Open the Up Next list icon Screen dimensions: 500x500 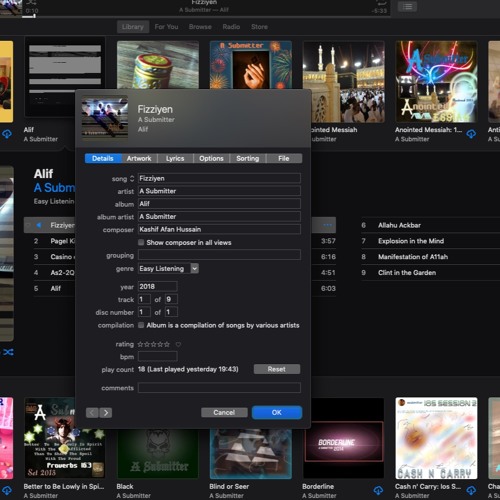[x=407, y=7]
